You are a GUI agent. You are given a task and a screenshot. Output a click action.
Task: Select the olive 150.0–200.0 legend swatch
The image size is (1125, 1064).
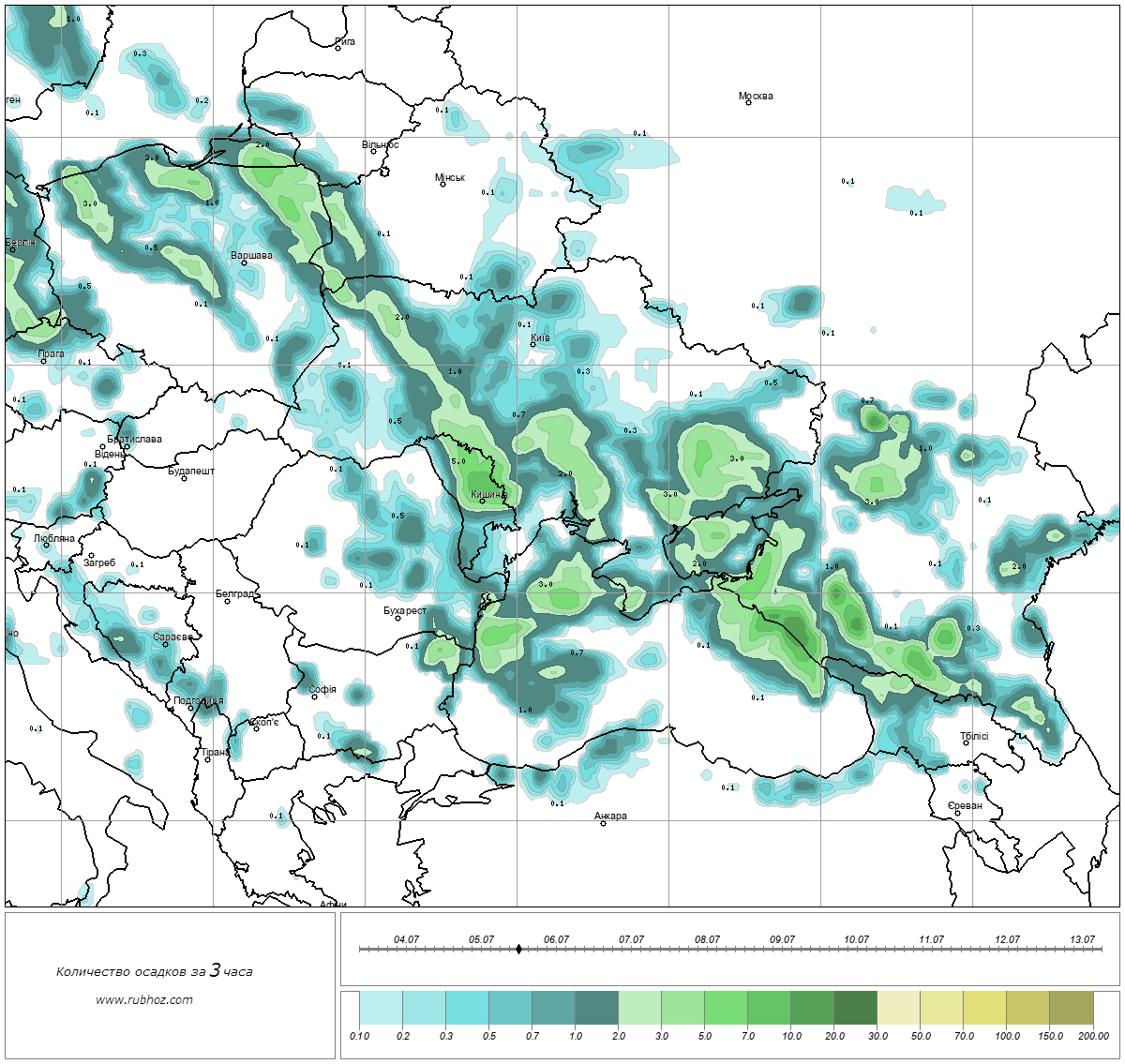point(1071,1010)
